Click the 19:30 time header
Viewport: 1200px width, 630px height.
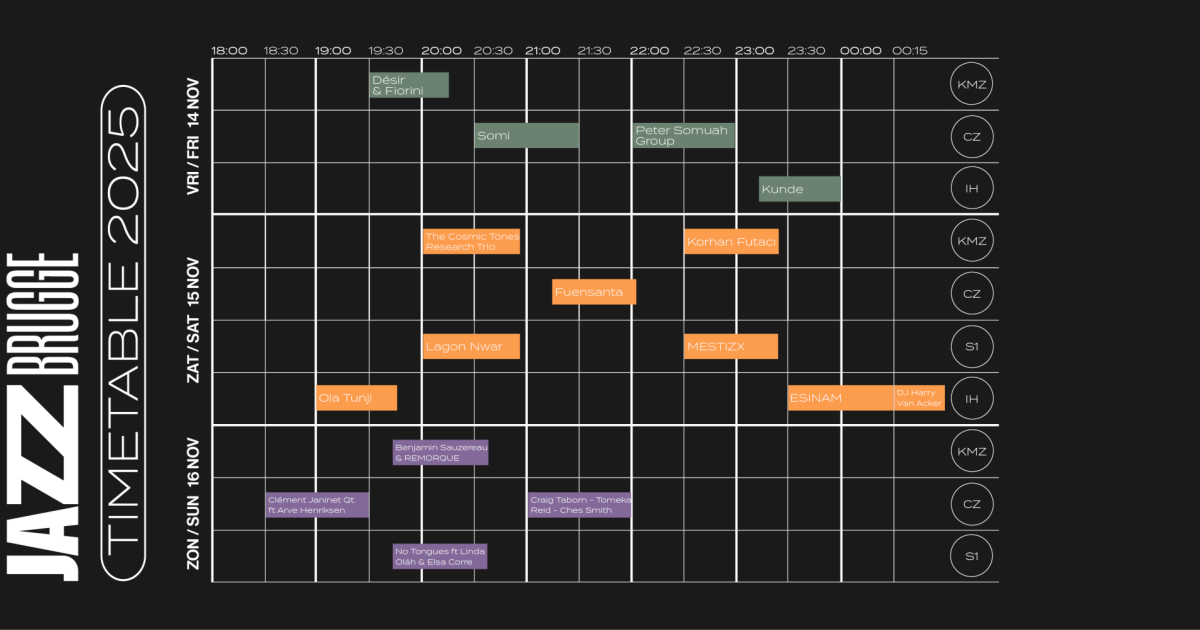point(386,50)
